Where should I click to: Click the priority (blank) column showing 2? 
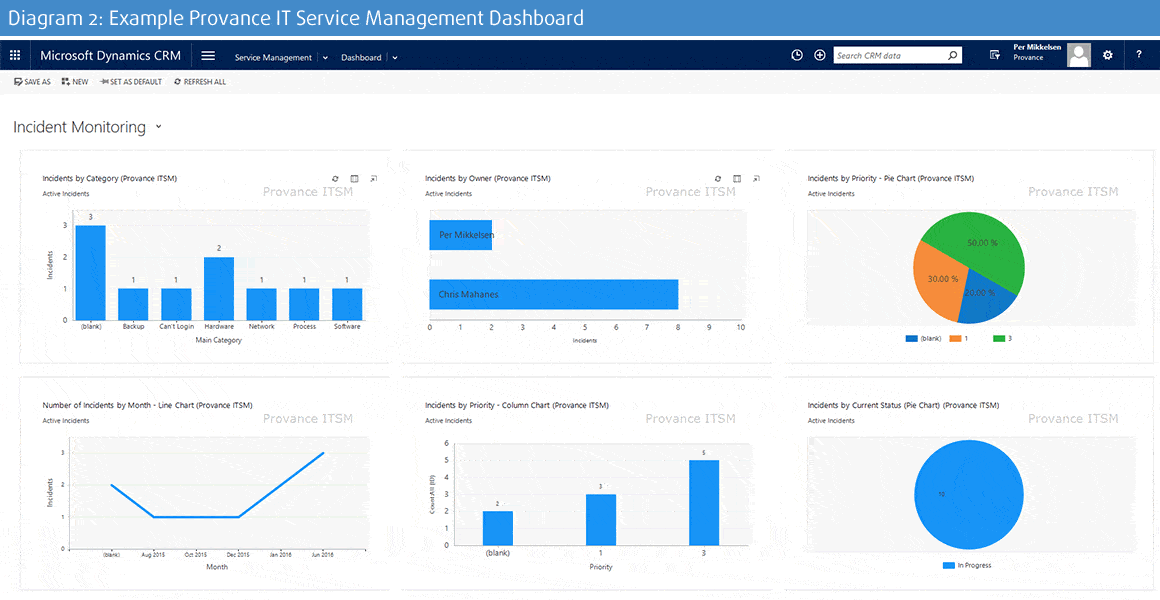click(498, 528)
